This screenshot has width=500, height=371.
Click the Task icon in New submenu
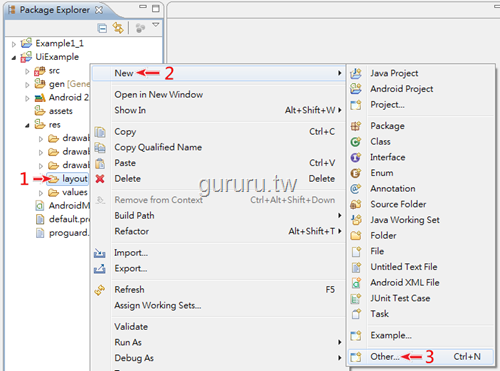point(356,314)
